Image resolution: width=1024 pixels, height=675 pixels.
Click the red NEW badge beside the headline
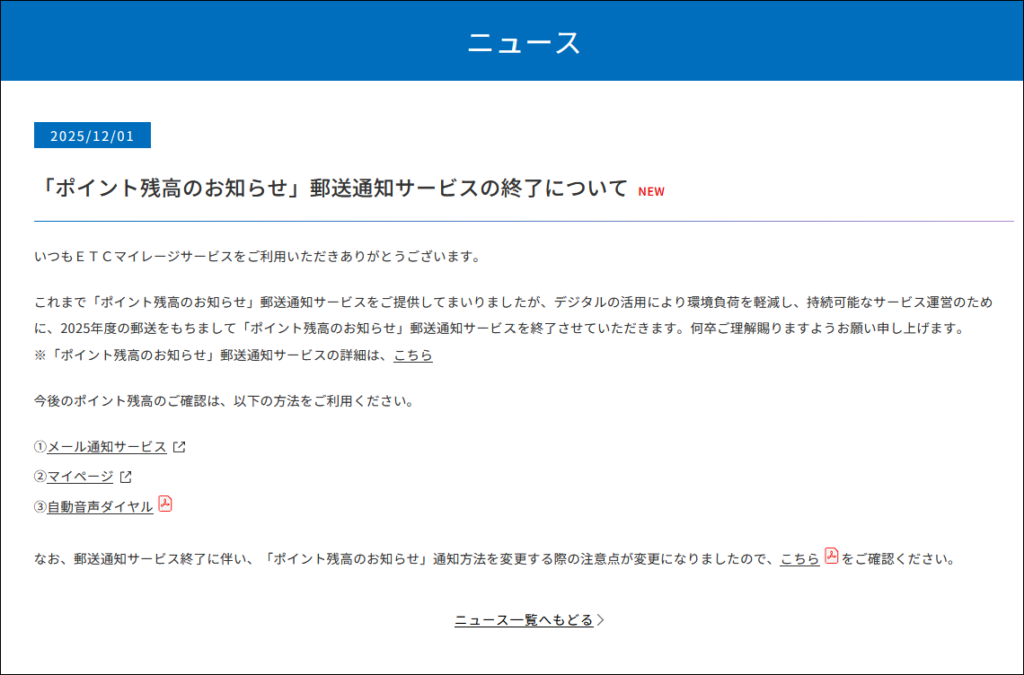[x=651, y=192]
